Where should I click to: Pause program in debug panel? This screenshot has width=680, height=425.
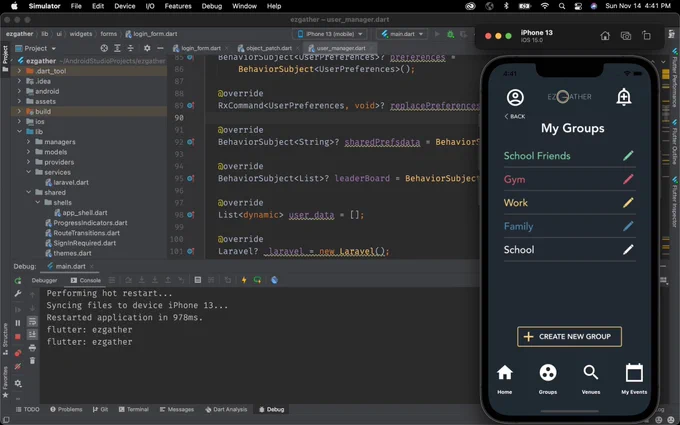18,323
